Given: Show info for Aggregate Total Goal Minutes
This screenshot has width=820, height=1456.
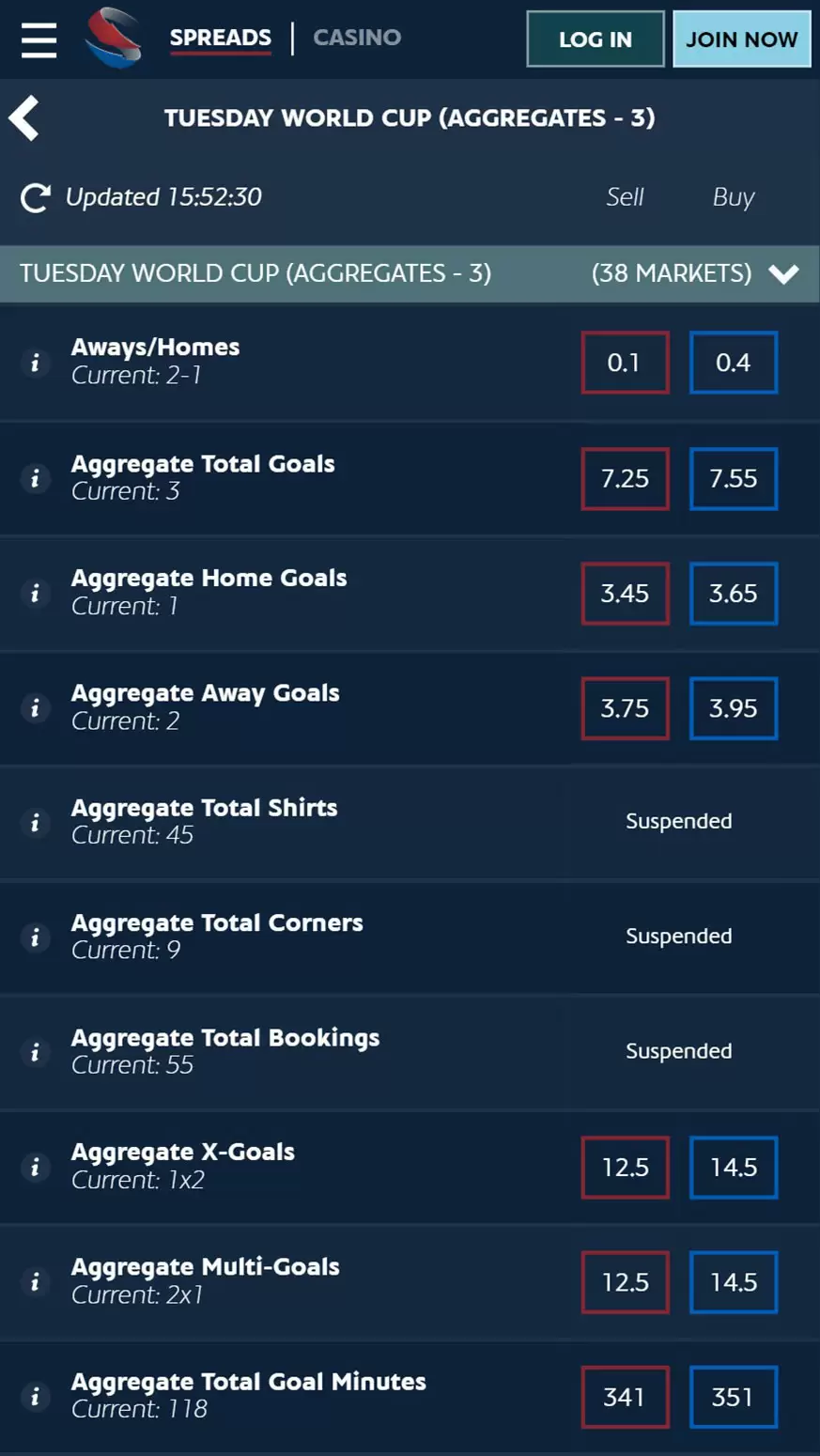Looking at the screenshot, I should [x=36, y=1397].
